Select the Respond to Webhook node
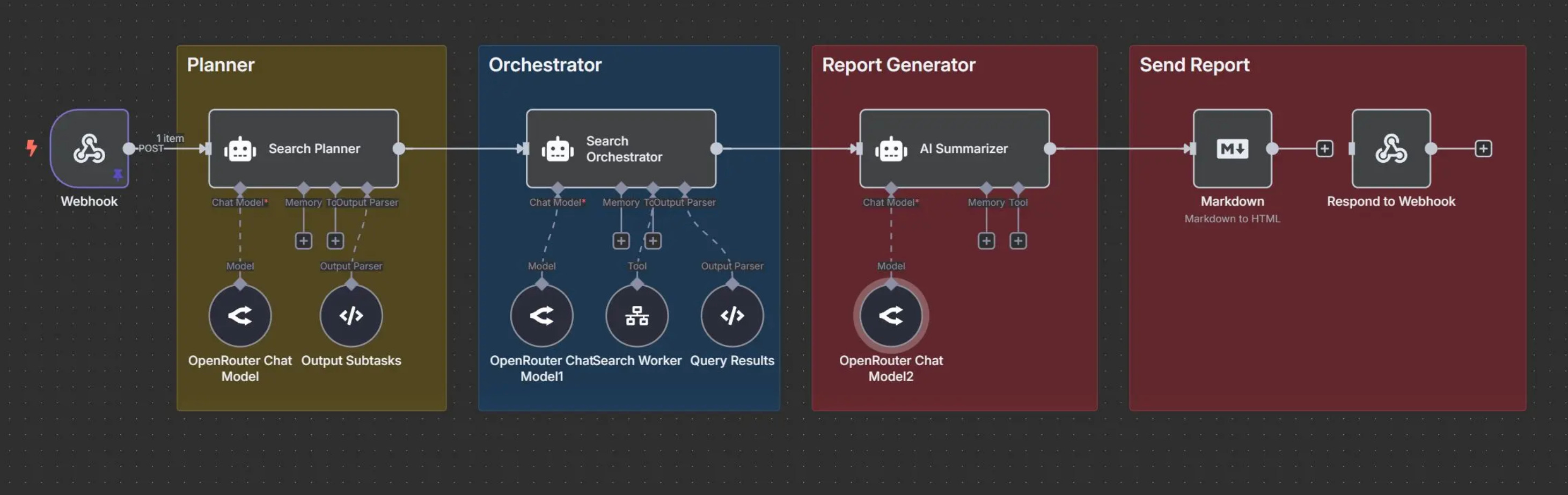The height and width of the screenshot is (495, 1568). 1391,149
